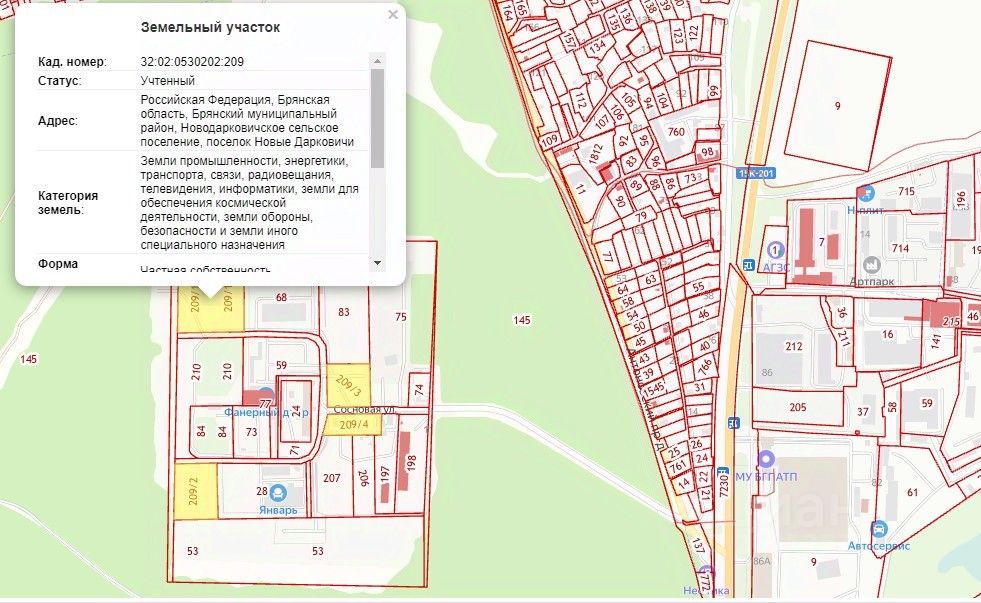Screen dimensions: 981x603
Task: Click the Сосновая ул street label
Action: point(363,409)
